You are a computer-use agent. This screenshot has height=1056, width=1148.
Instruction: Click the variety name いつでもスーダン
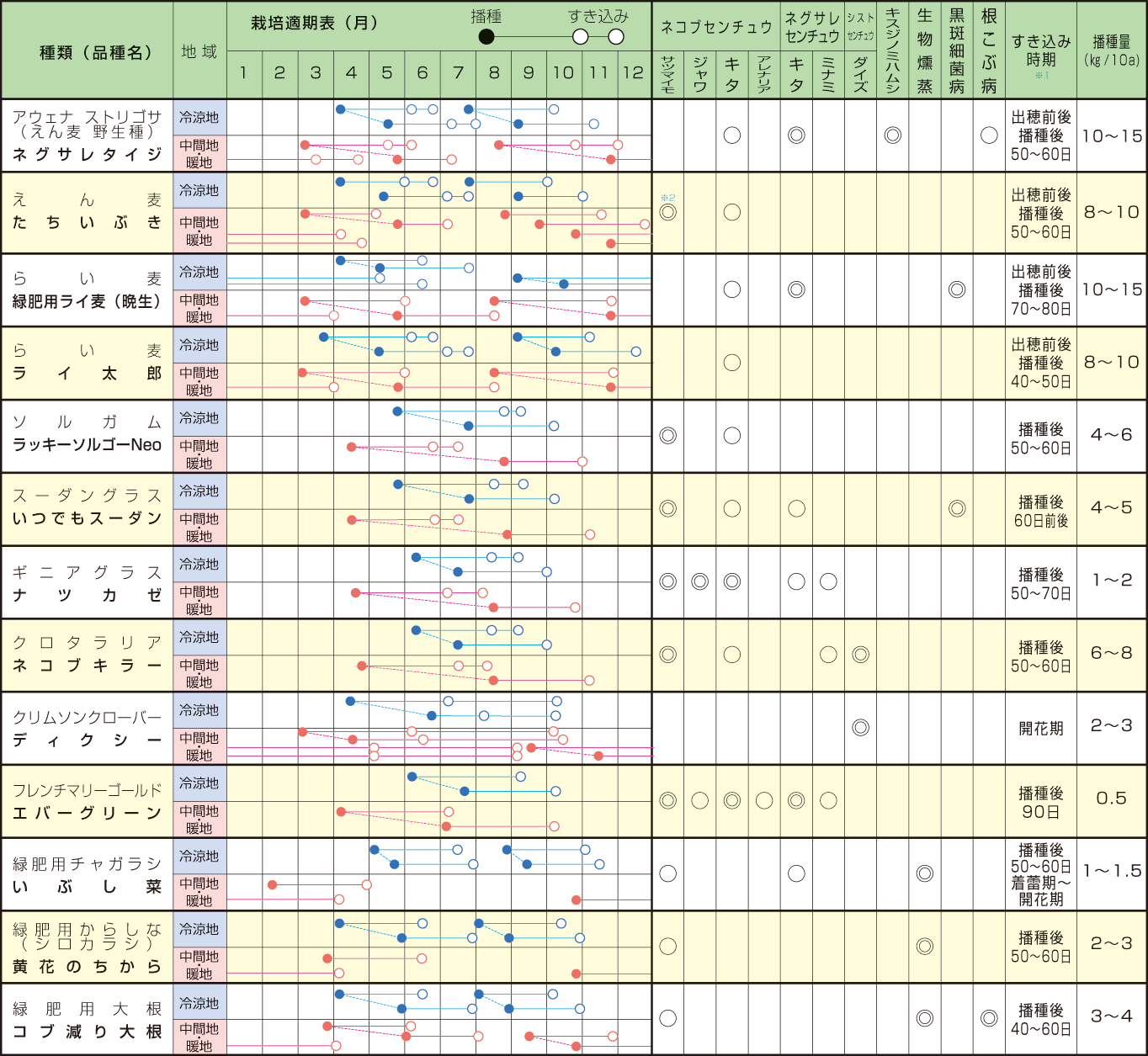(87, 518)
